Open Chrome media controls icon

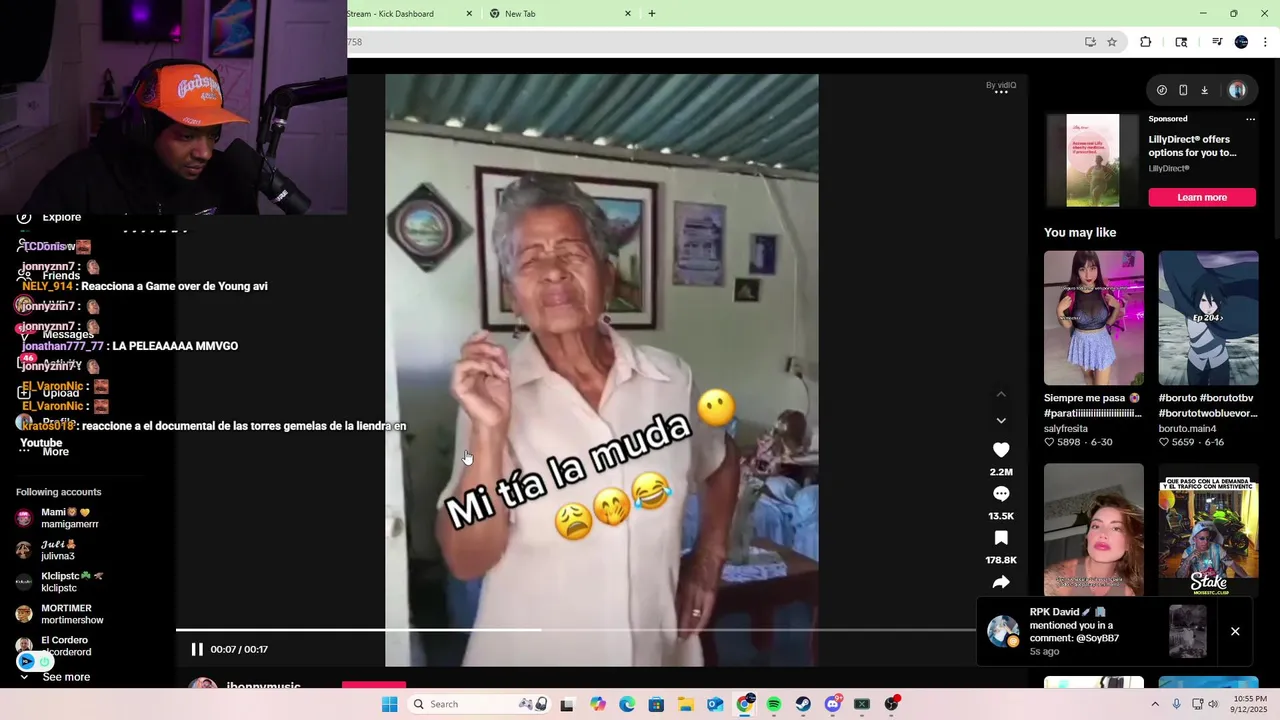tap(1217, 42)
